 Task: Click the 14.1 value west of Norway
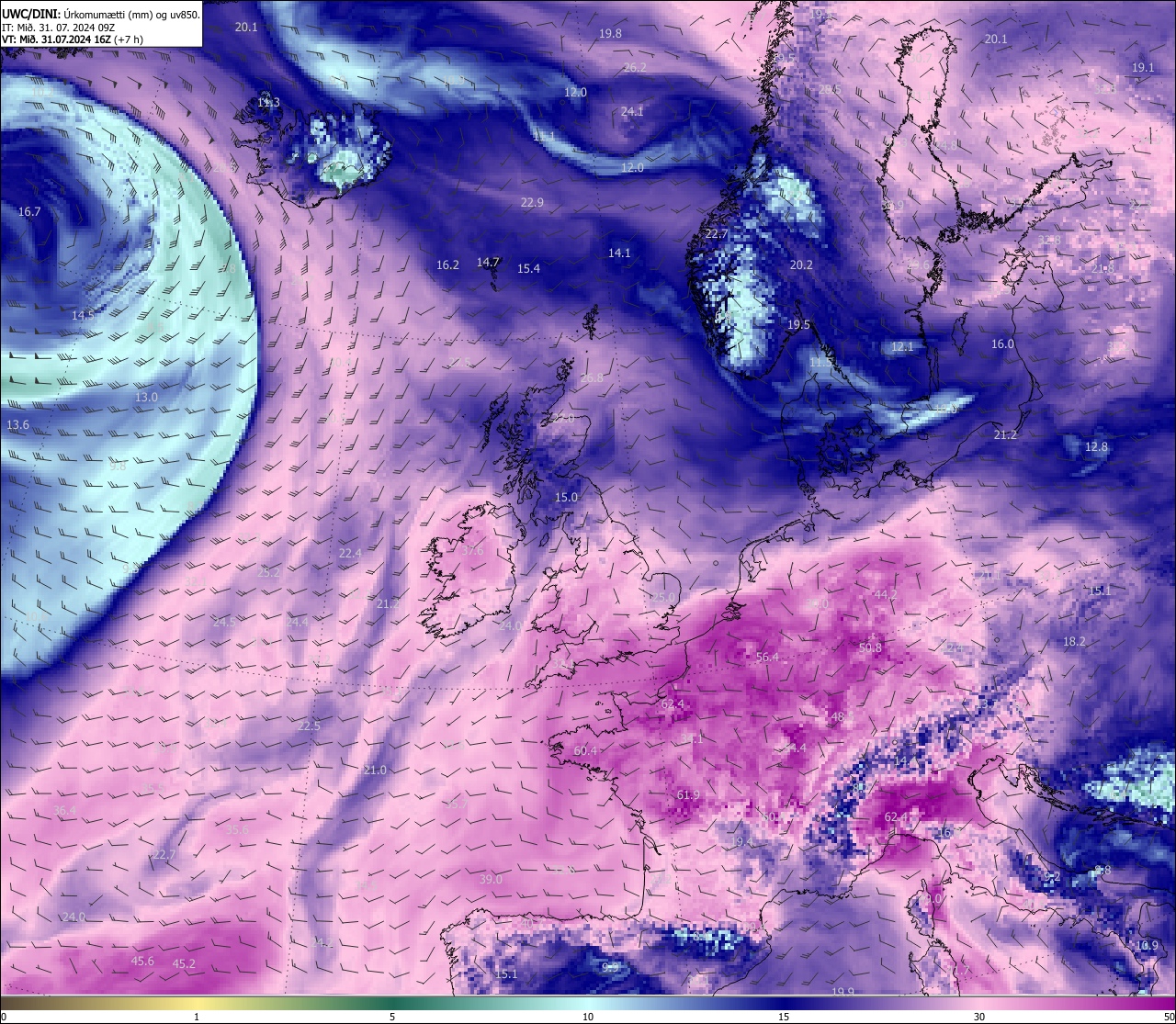pyautogui.click(x=619, y=253)
